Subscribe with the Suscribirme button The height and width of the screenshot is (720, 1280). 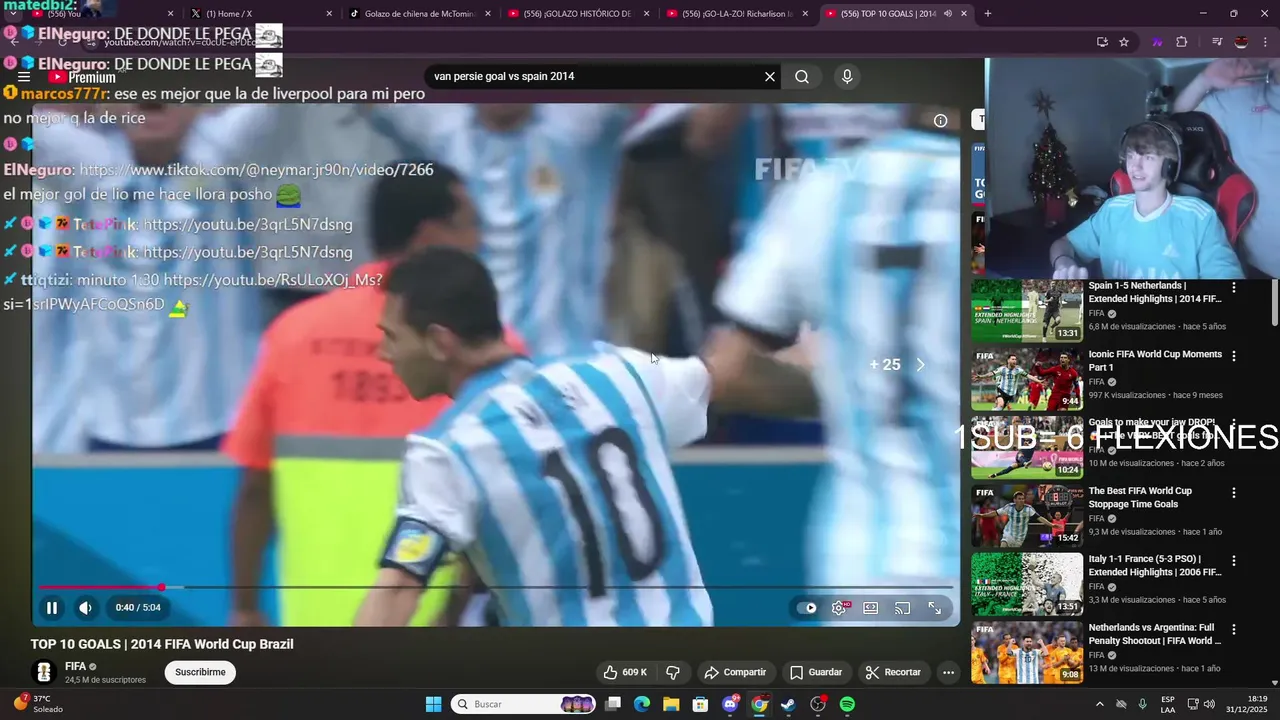click(200, 672)
